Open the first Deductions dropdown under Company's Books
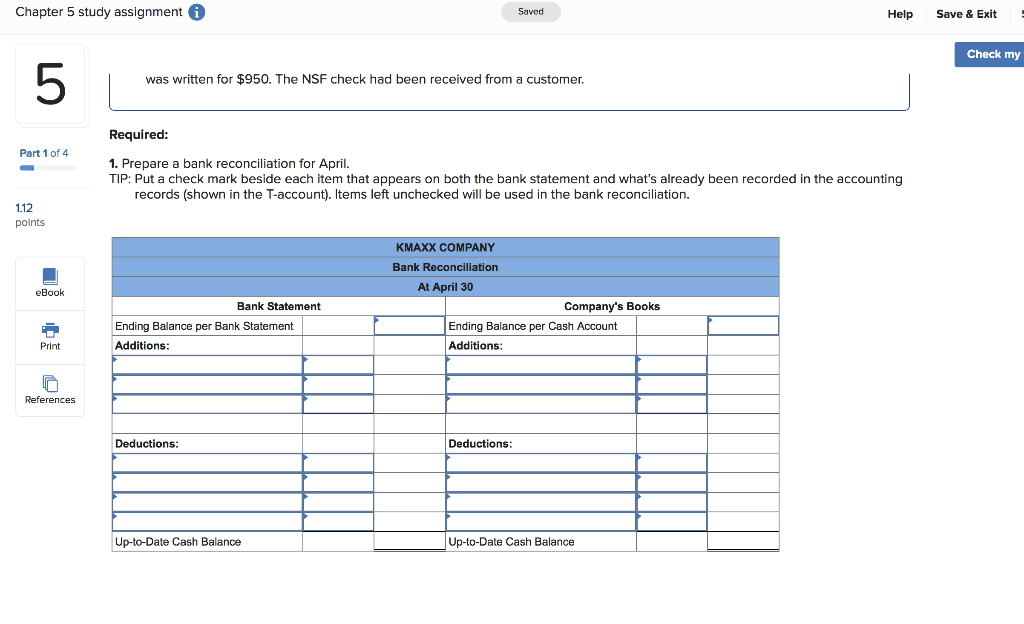The image size is (1024, 624). point(540,462)
